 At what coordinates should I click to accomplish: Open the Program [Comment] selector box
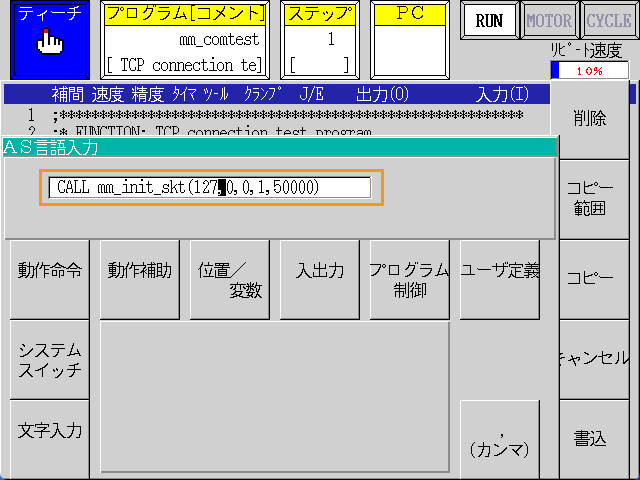(185, 40)
